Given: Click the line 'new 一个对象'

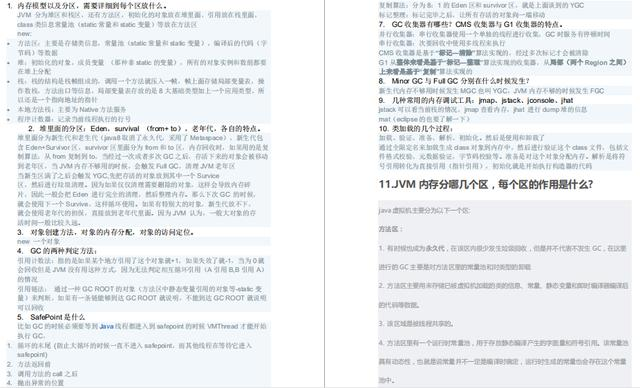Looking at the screenshot, I should click(38, 241).
